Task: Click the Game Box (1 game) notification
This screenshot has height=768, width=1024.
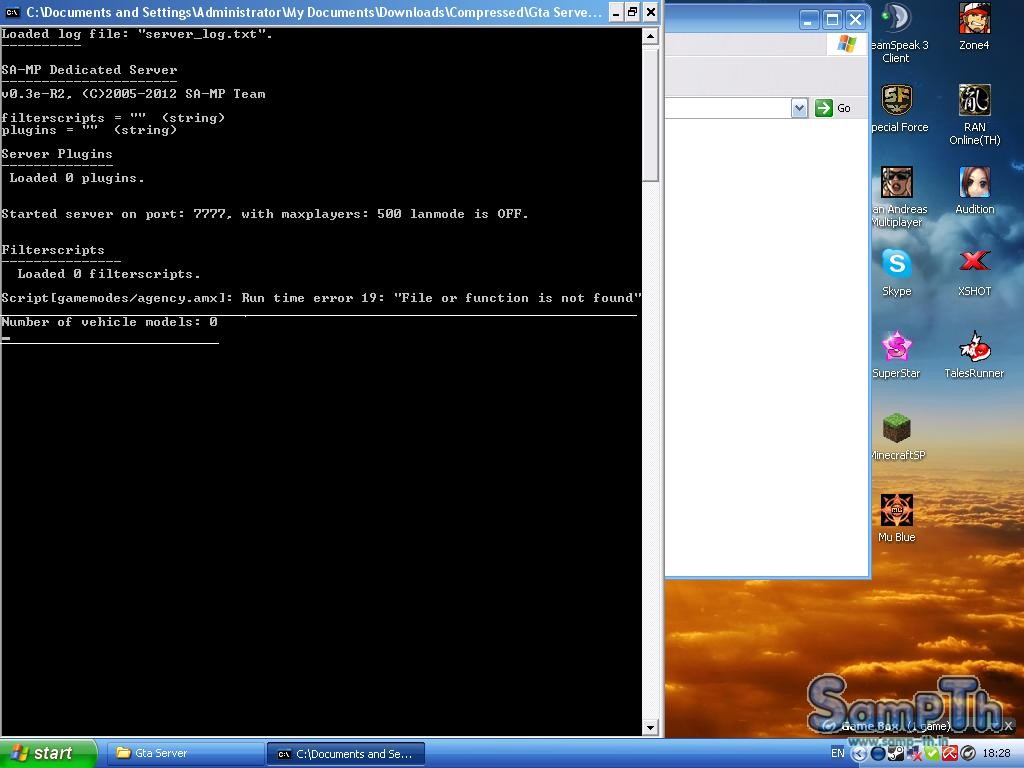Action: 895,726
